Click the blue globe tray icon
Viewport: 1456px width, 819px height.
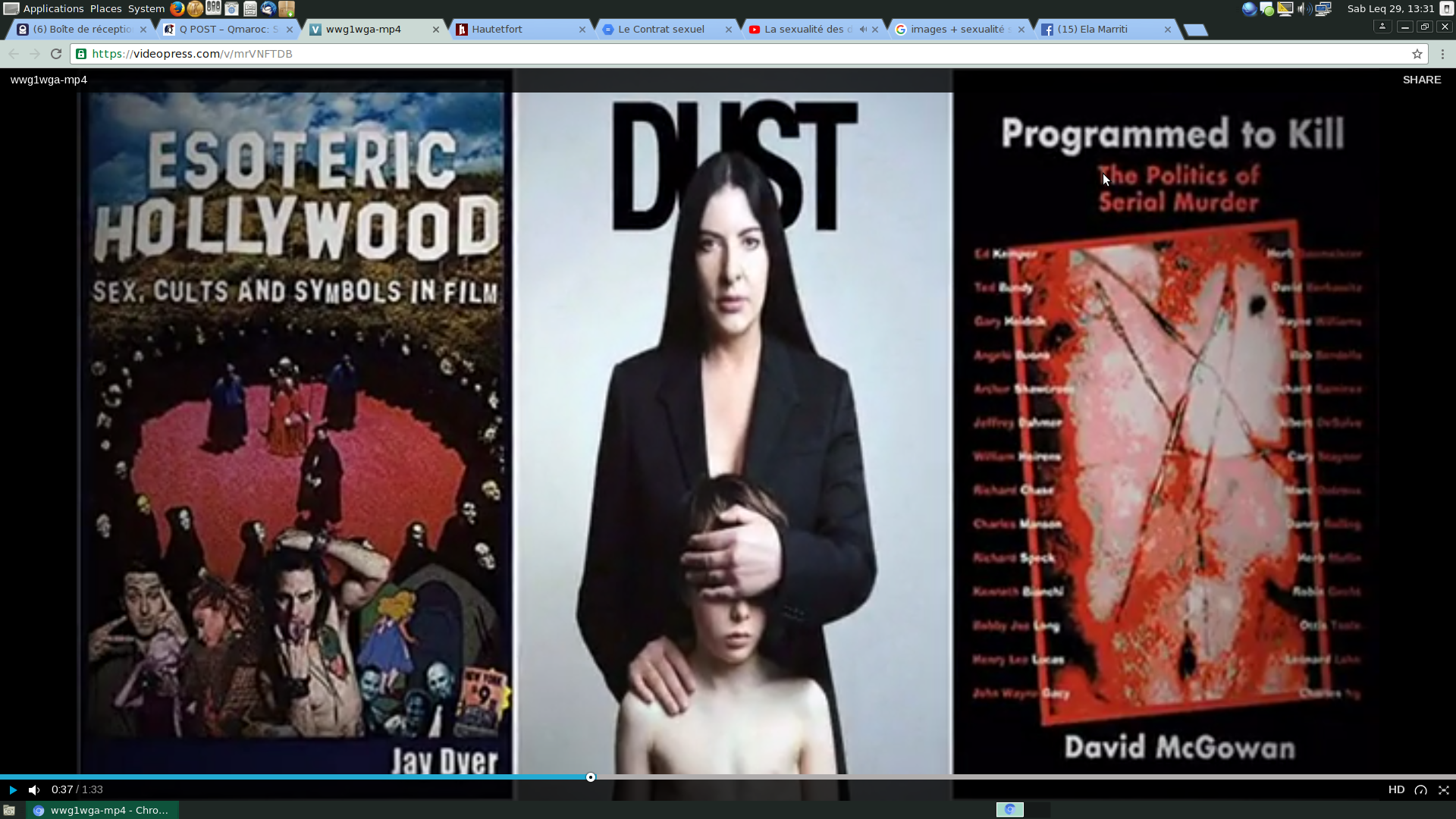tap(1248, 8)
